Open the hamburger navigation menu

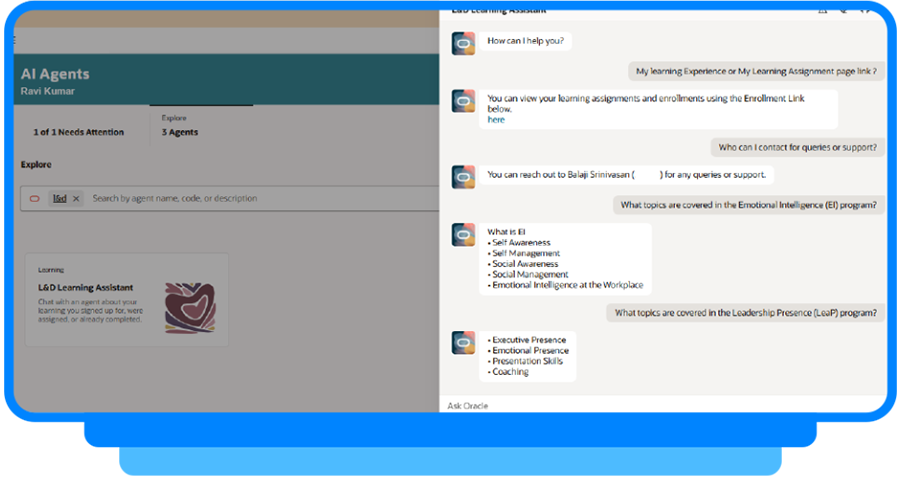(x=15, y=41)
